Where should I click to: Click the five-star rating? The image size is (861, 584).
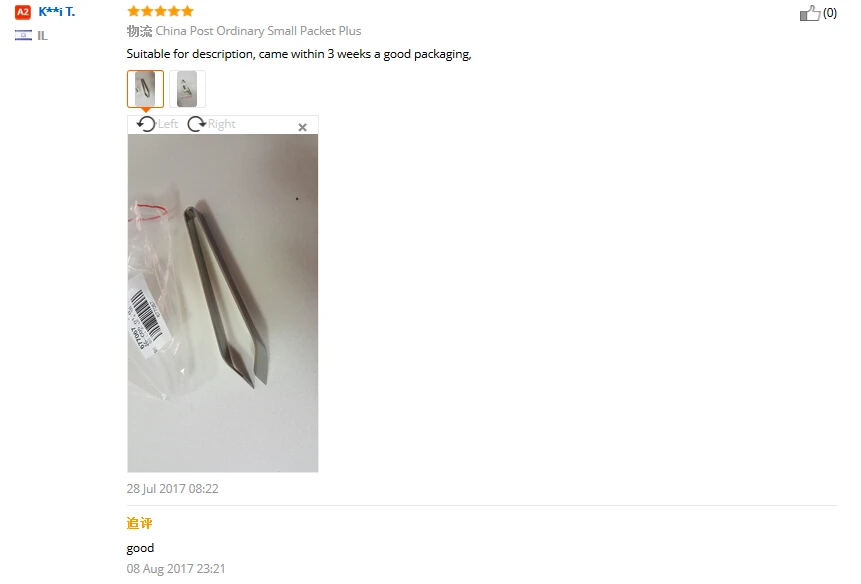(160, 11)
